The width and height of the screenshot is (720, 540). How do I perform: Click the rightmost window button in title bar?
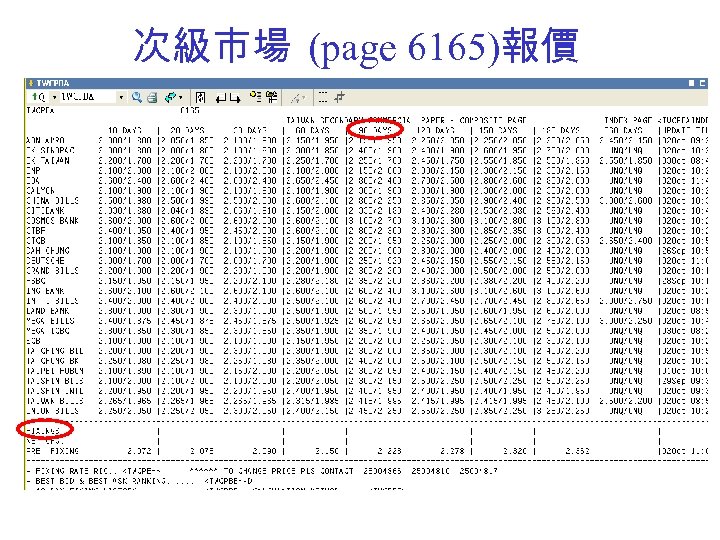pos(702,83)
